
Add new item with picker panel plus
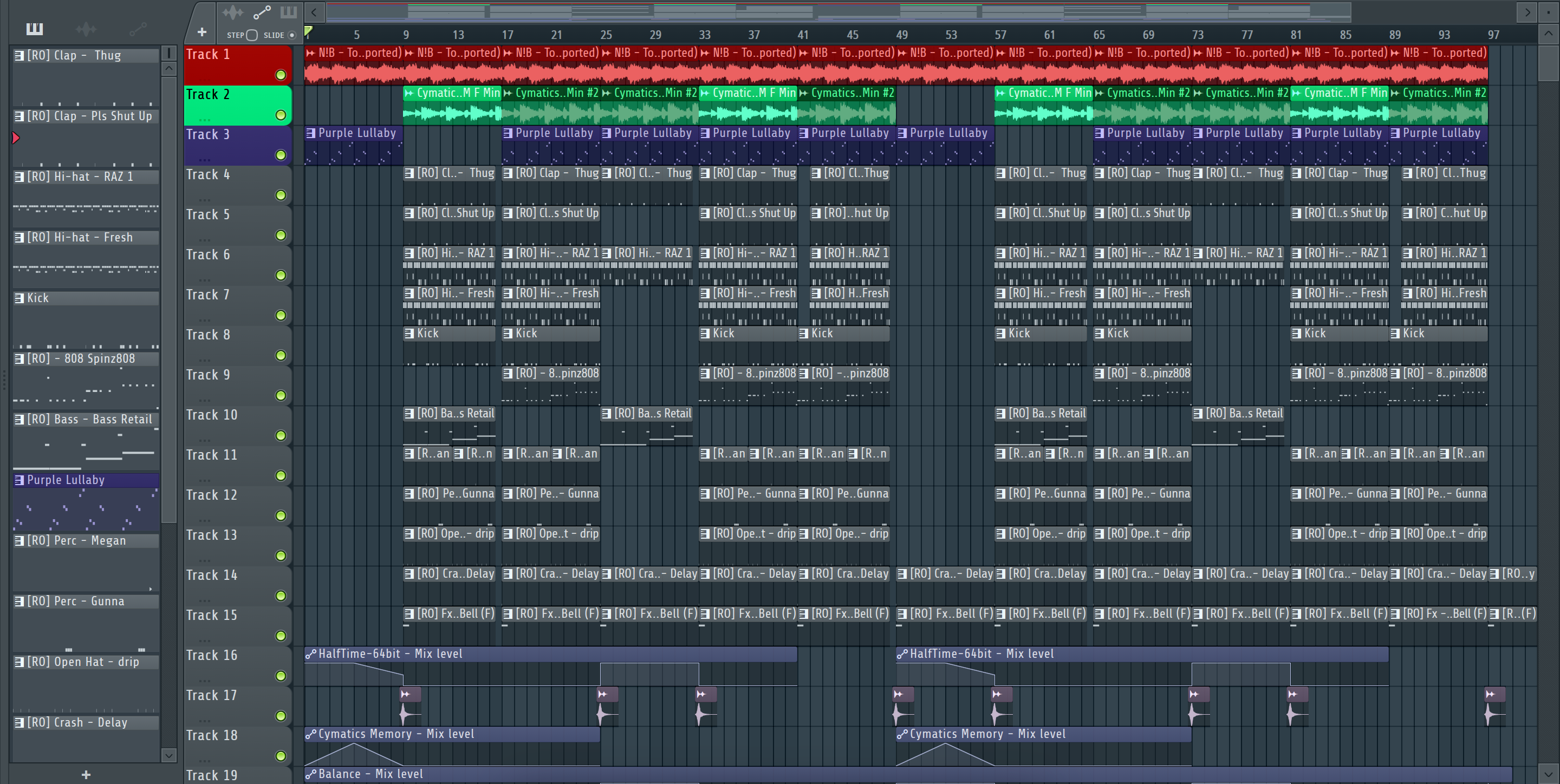(86, 774)
